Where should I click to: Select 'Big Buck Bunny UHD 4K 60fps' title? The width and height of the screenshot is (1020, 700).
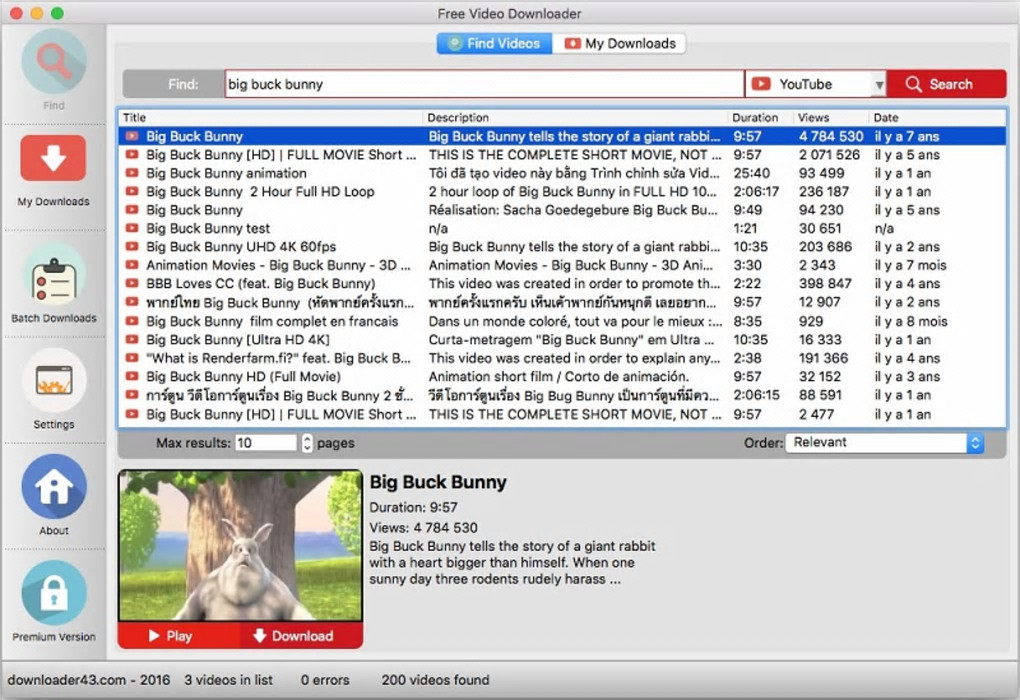[241, 247]
